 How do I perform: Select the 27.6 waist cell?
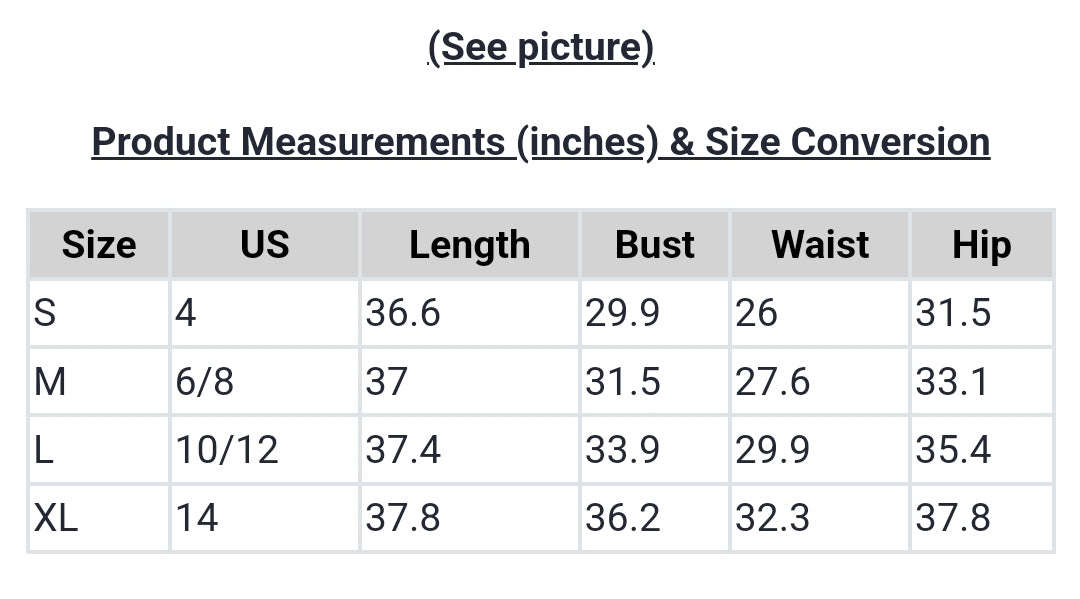[773, 382]
